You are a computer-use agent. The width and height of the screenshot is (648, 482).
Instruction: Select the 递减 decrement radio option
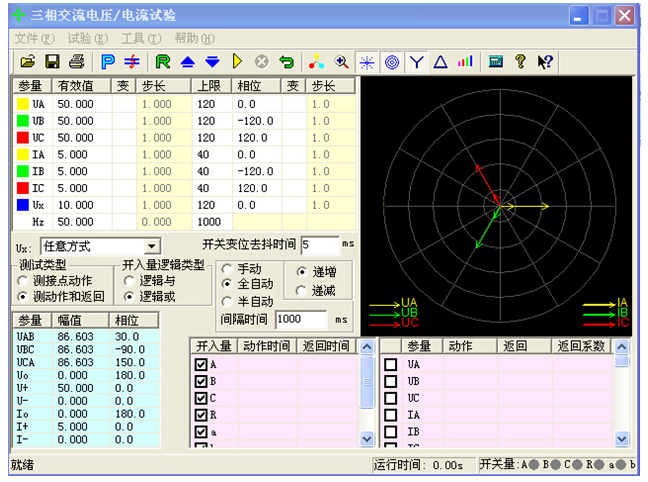pos(303,290)
